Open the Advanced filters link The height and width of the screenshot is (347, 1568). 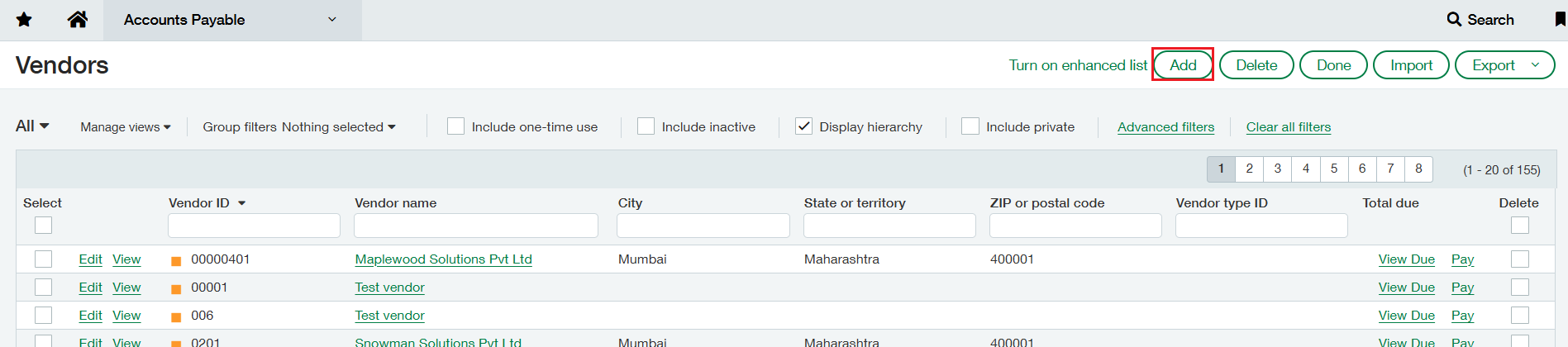tap(1165, 127)
